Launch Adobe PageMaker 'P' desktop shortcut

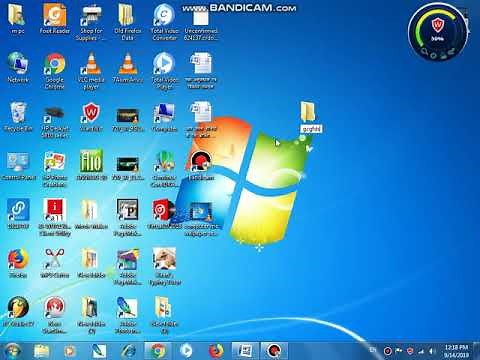tap(127, 217)
